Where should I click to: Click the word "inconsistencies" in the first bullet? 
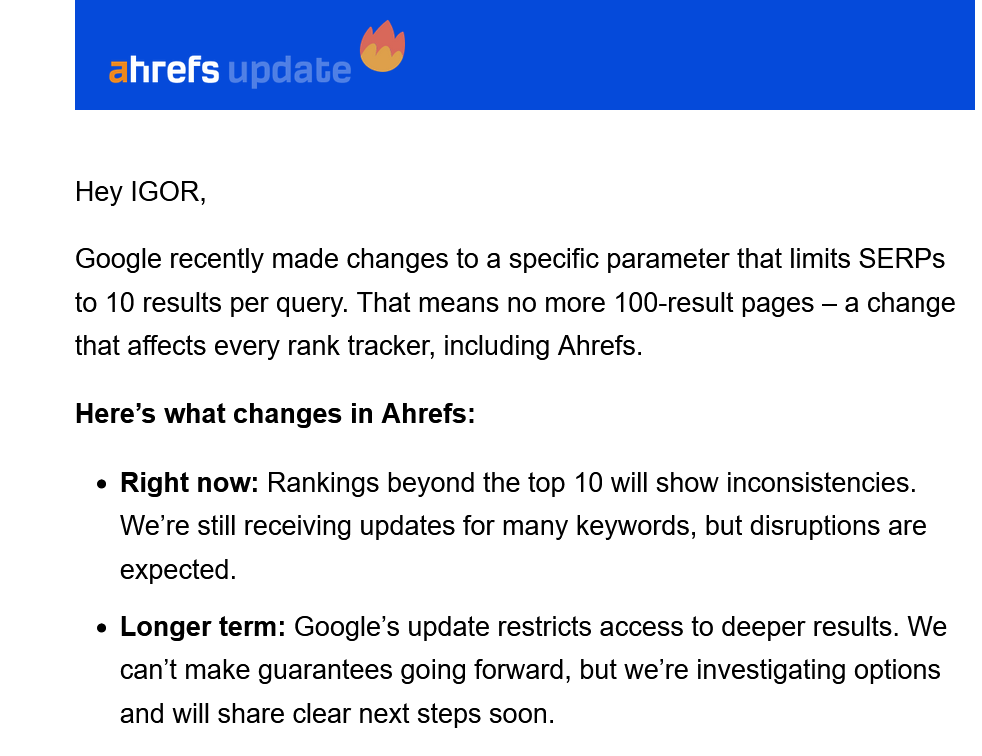(x=819, y=482)
